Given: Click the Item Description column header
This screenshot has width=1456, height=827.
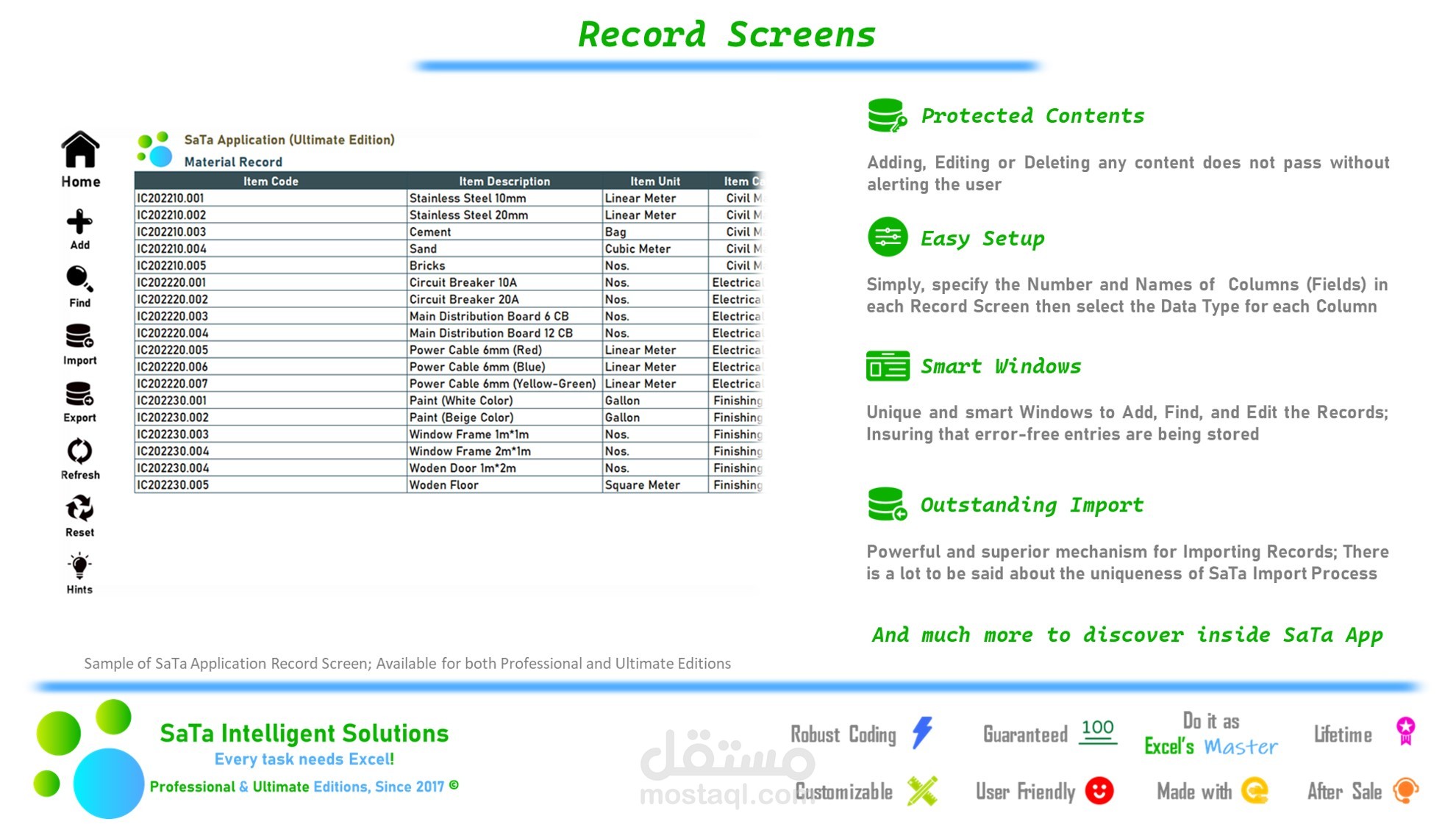Looking at the screenshot, I should pos(504,181).
